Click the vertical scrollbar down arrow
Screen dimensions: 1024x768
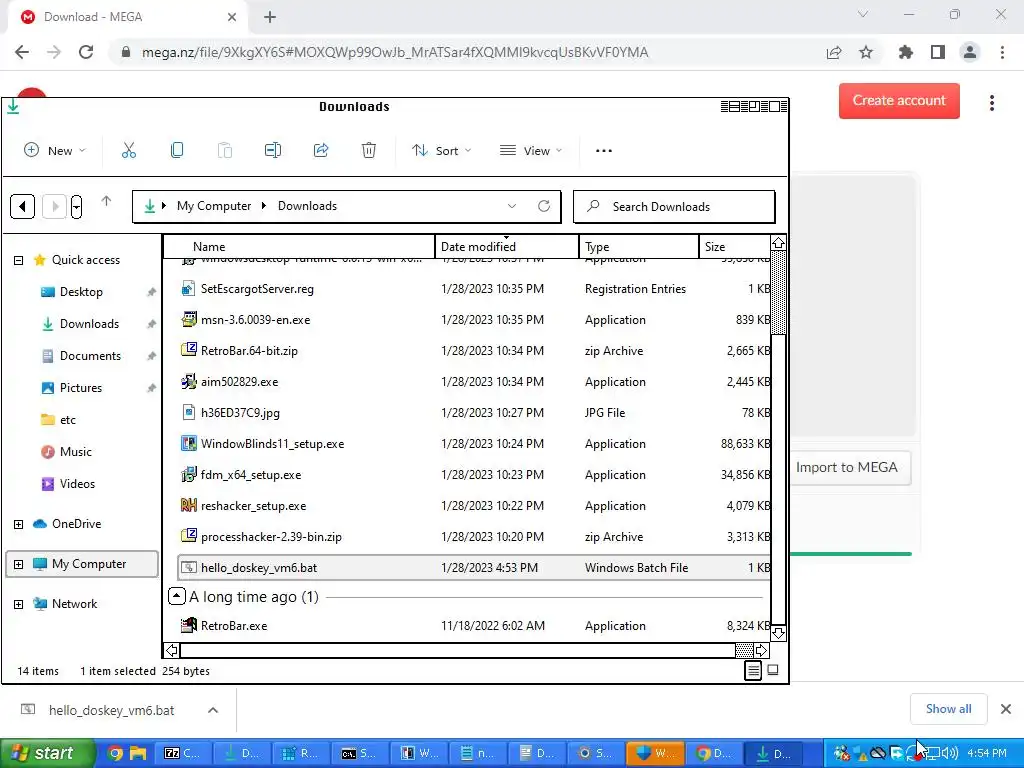point(778,633)
